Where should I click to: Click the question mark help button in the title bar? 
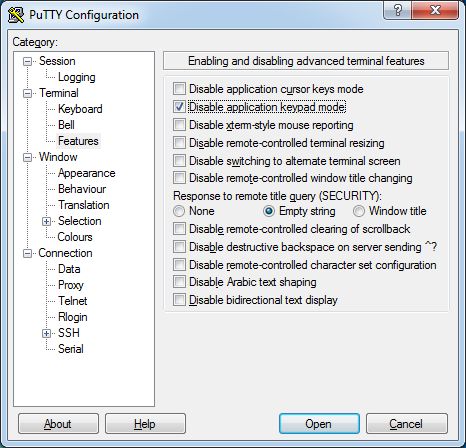(397, 10)
